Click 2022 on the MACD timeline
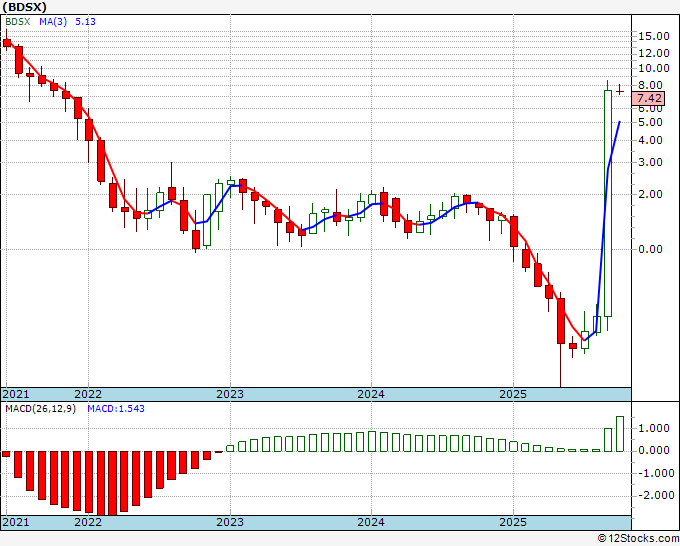 [88, 522]
